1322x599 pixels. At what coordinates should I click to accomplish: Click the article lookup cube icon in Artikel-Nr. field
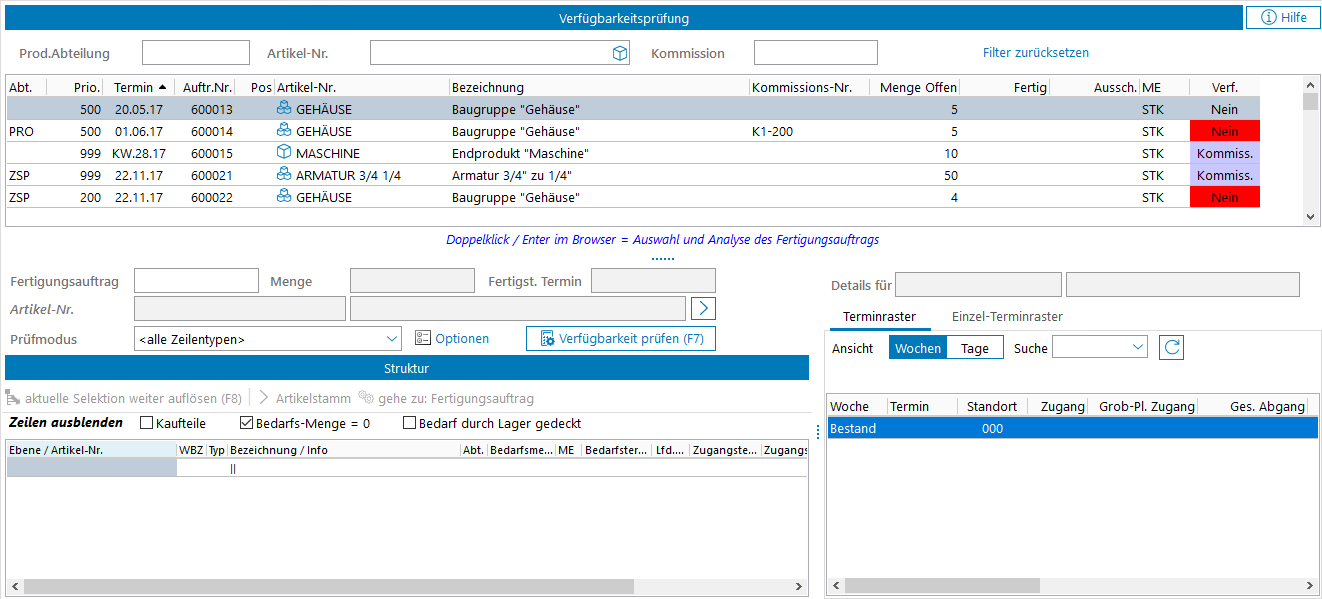[619, 54]
